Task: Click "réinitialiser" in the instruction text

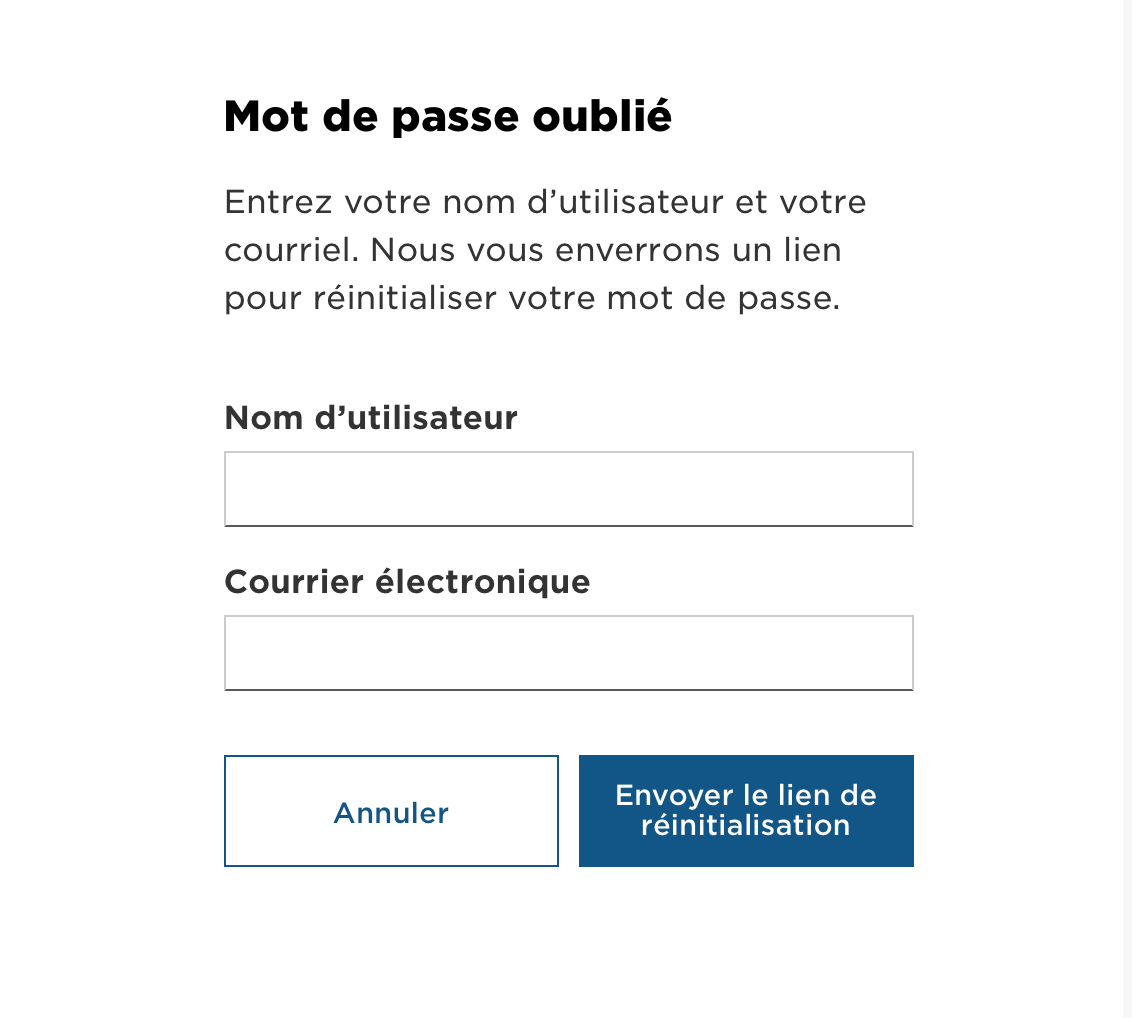Action: [x=405, y=298]
